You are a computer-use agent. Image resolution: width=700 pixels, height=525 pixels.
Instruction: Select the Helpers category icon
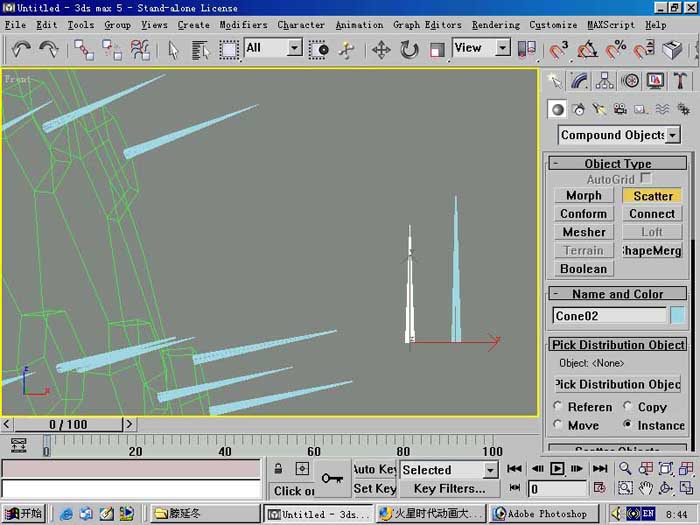coord(641,109)
